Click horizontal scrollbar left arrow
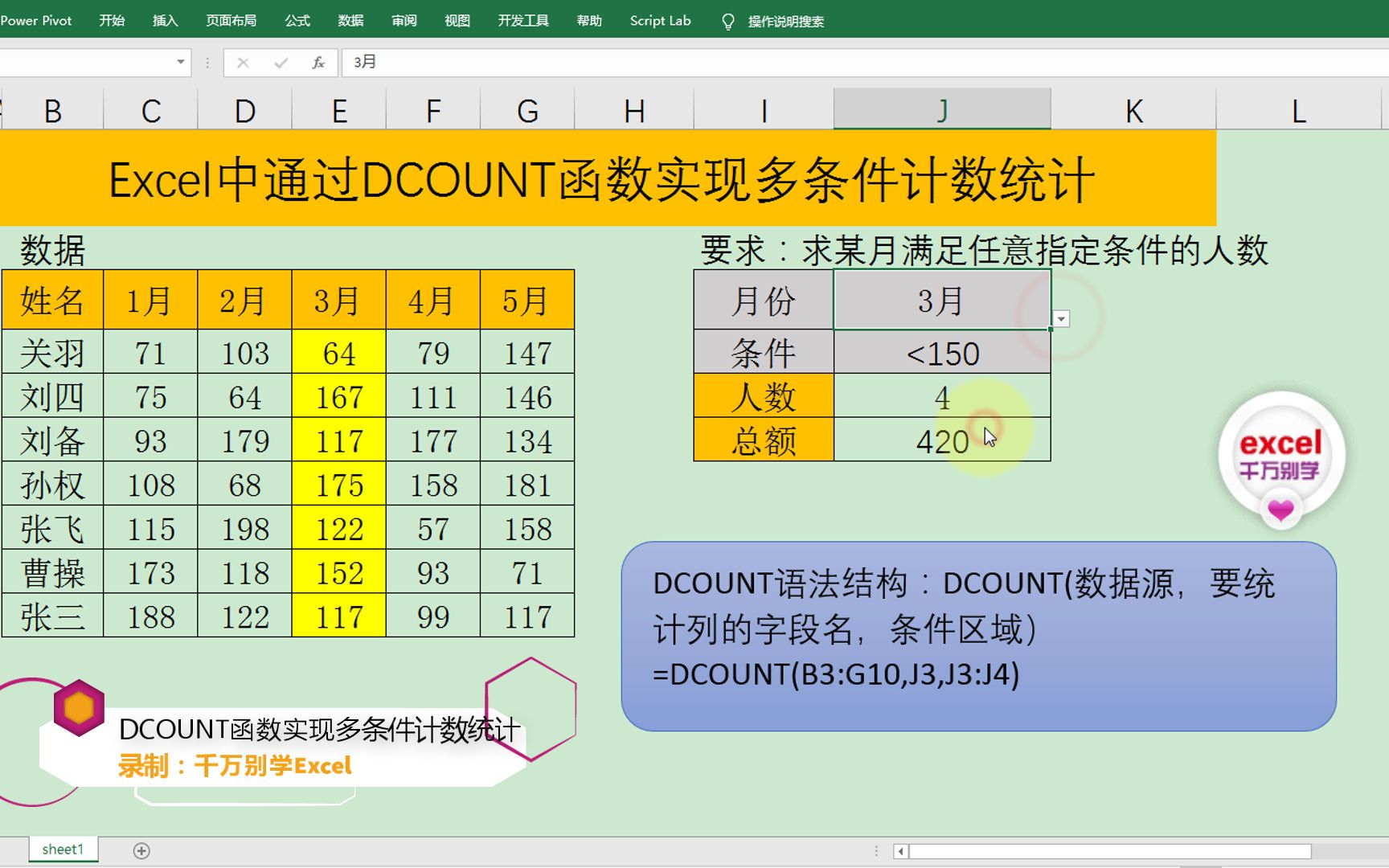 (900, 851)
